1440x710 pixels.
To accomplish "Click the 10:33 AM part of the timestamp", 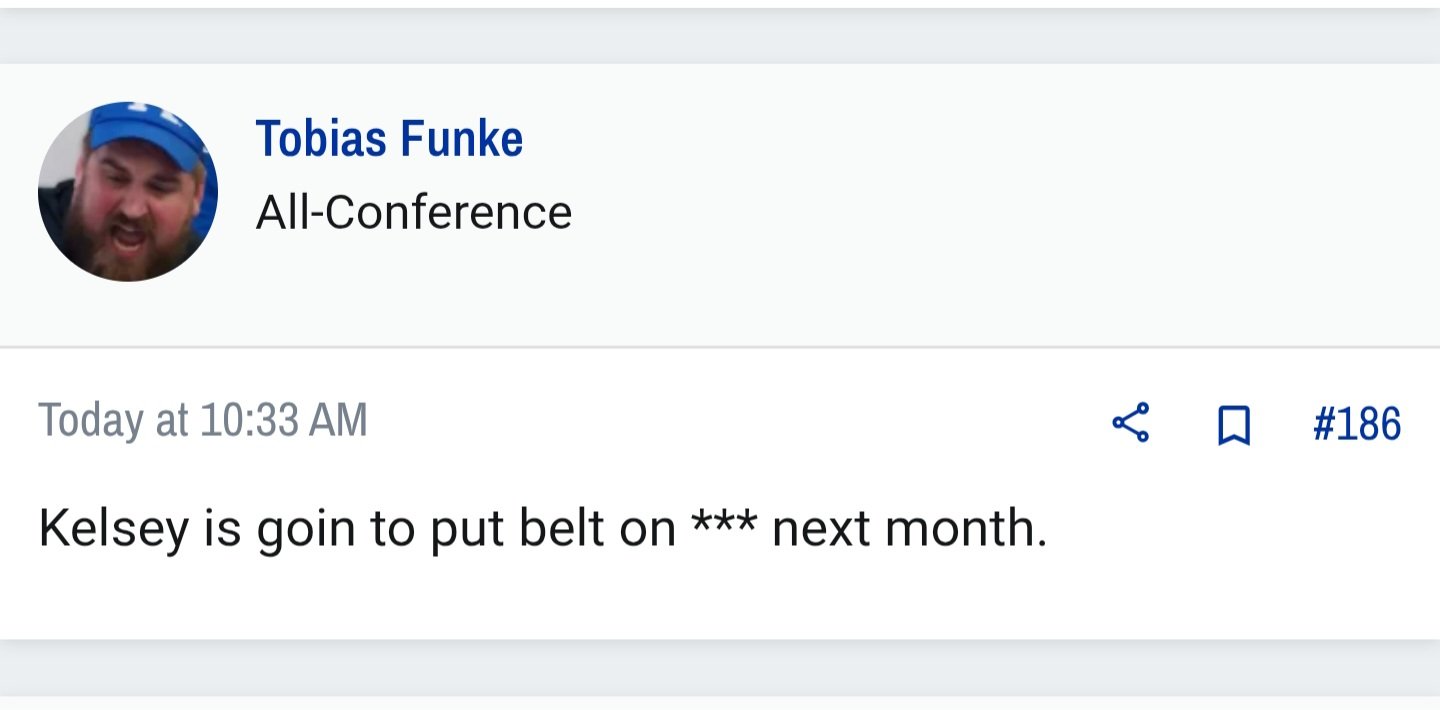I will [x=284, y=420].
